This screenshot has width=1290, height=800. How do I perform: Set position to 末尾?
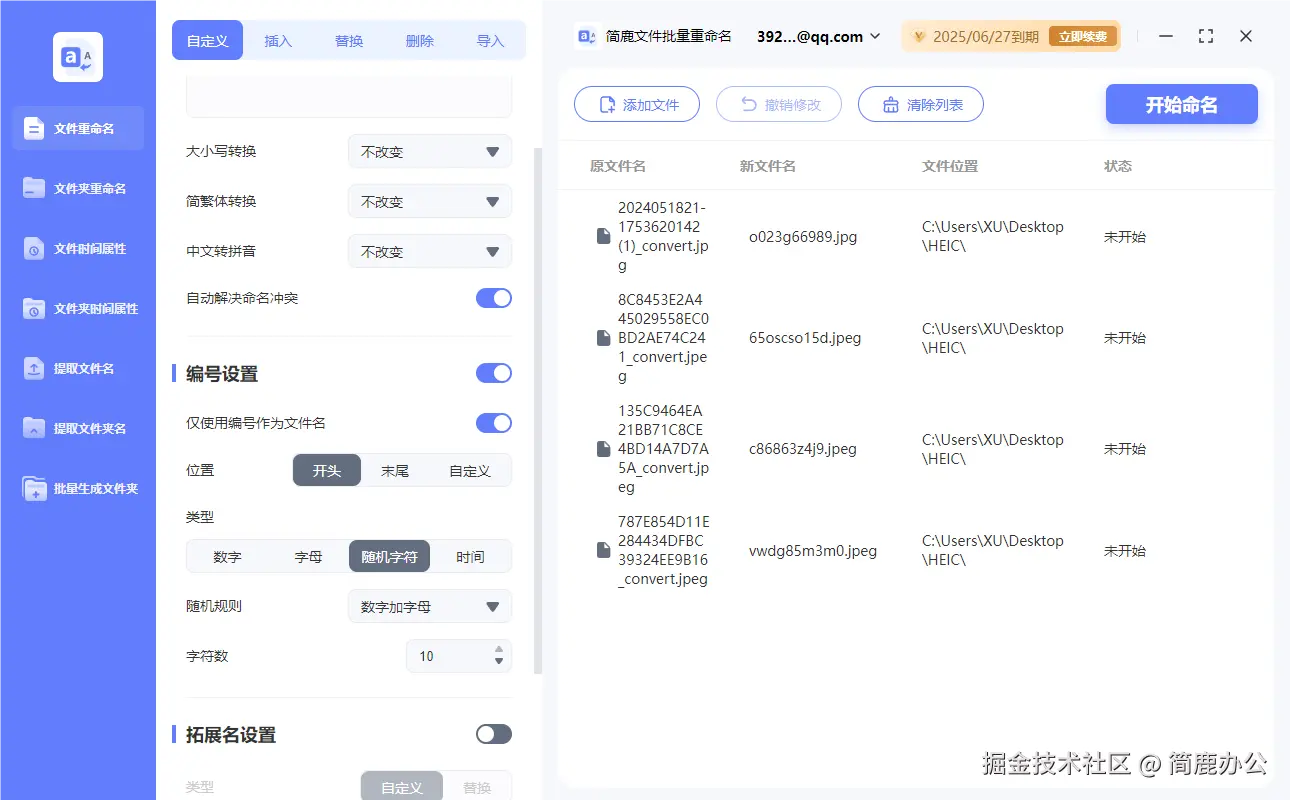(x=395, y=470)
